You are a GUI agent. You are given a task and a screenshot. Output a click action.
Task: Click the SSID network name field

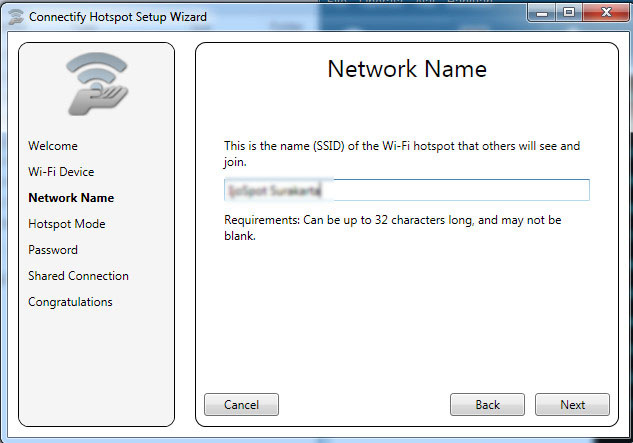pos(407,190)
